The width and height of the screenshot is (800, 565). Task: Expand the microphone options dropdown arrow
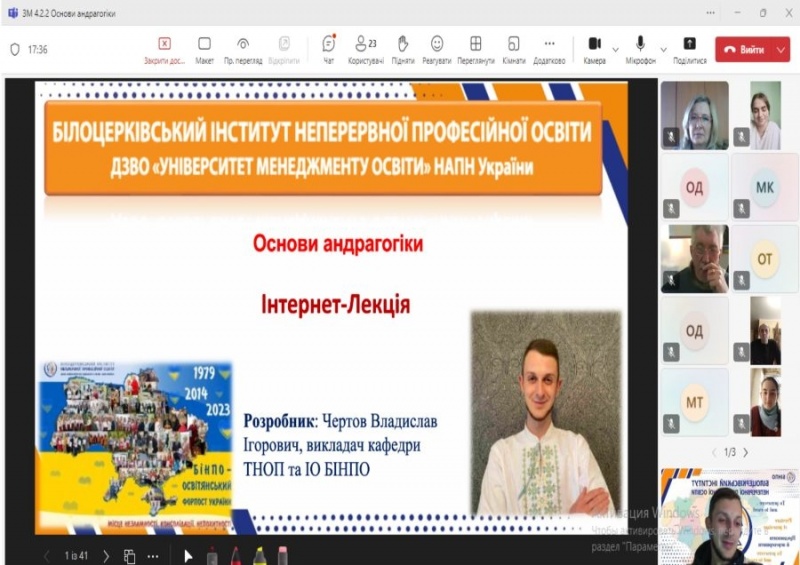(x=663, y=48)
